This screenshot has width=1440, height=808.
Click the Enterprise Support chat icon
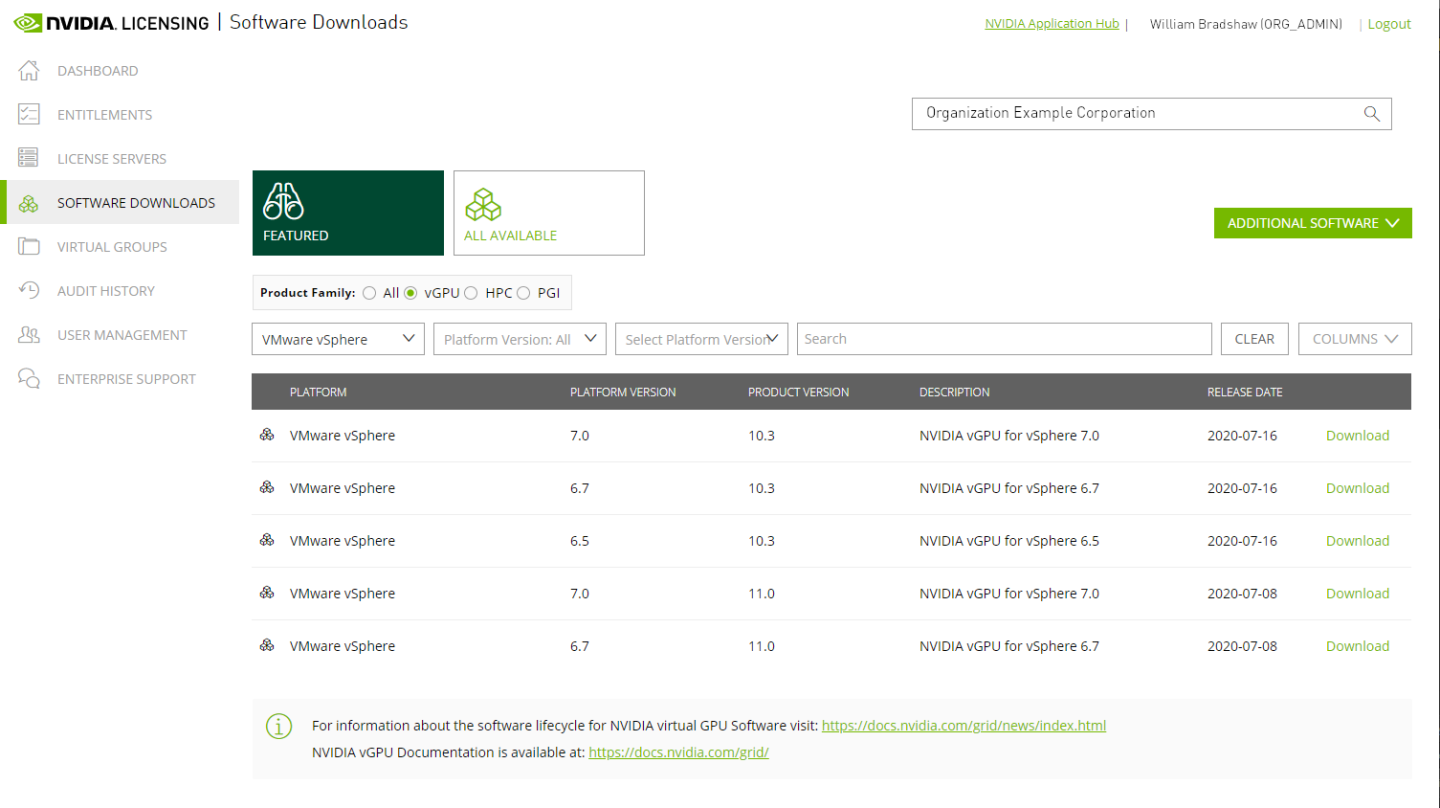(x=29, y=379)
